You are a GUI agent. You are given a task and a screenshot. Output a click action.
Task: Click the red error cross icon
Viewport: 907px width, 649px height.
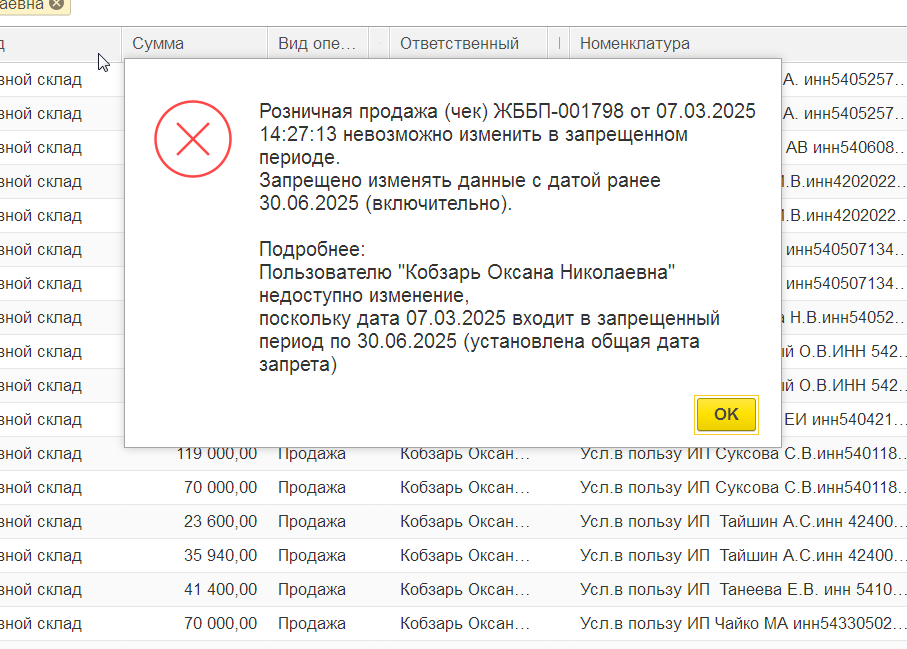pos(193,139)
